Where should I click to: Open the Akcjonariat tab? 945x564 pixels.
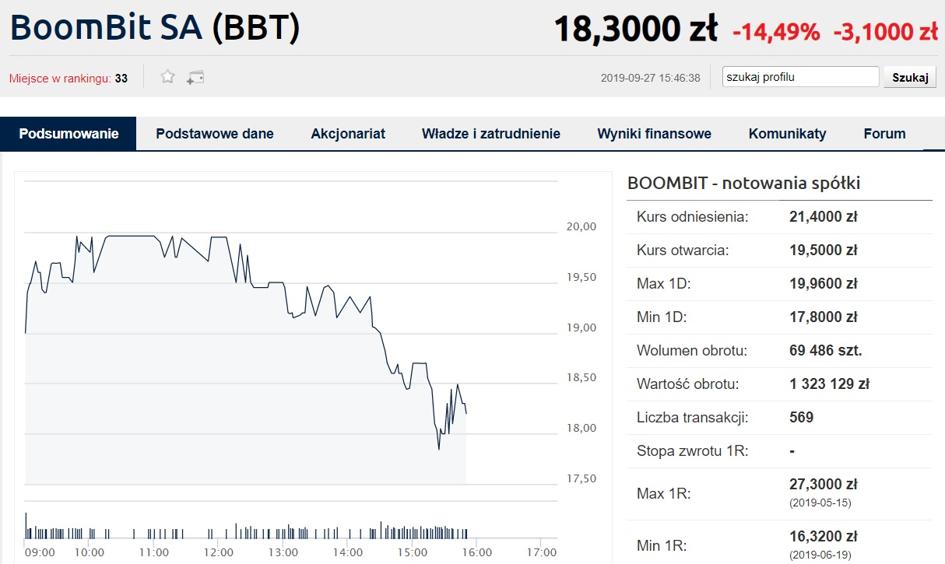[x=348, y=134]
